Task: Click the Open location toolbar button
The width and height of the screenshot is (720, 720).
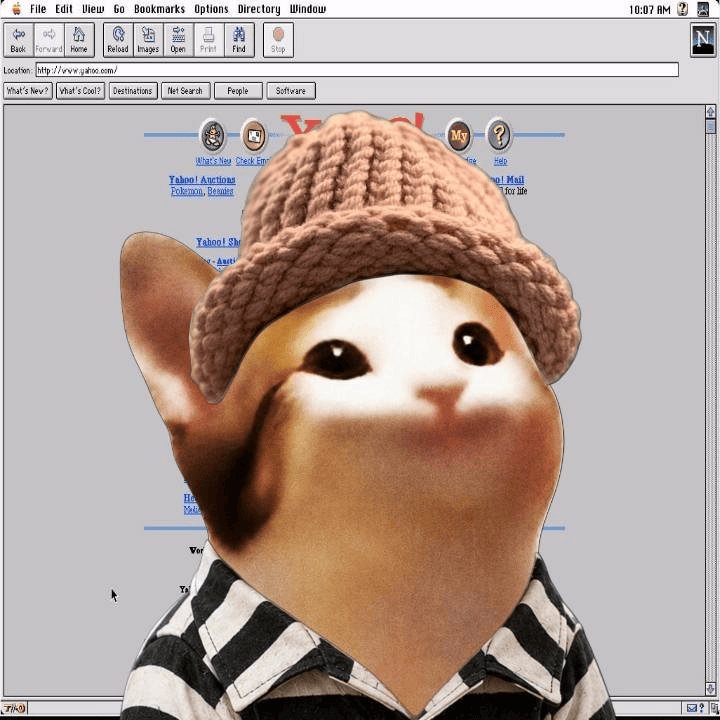Action: coord(178,40)
